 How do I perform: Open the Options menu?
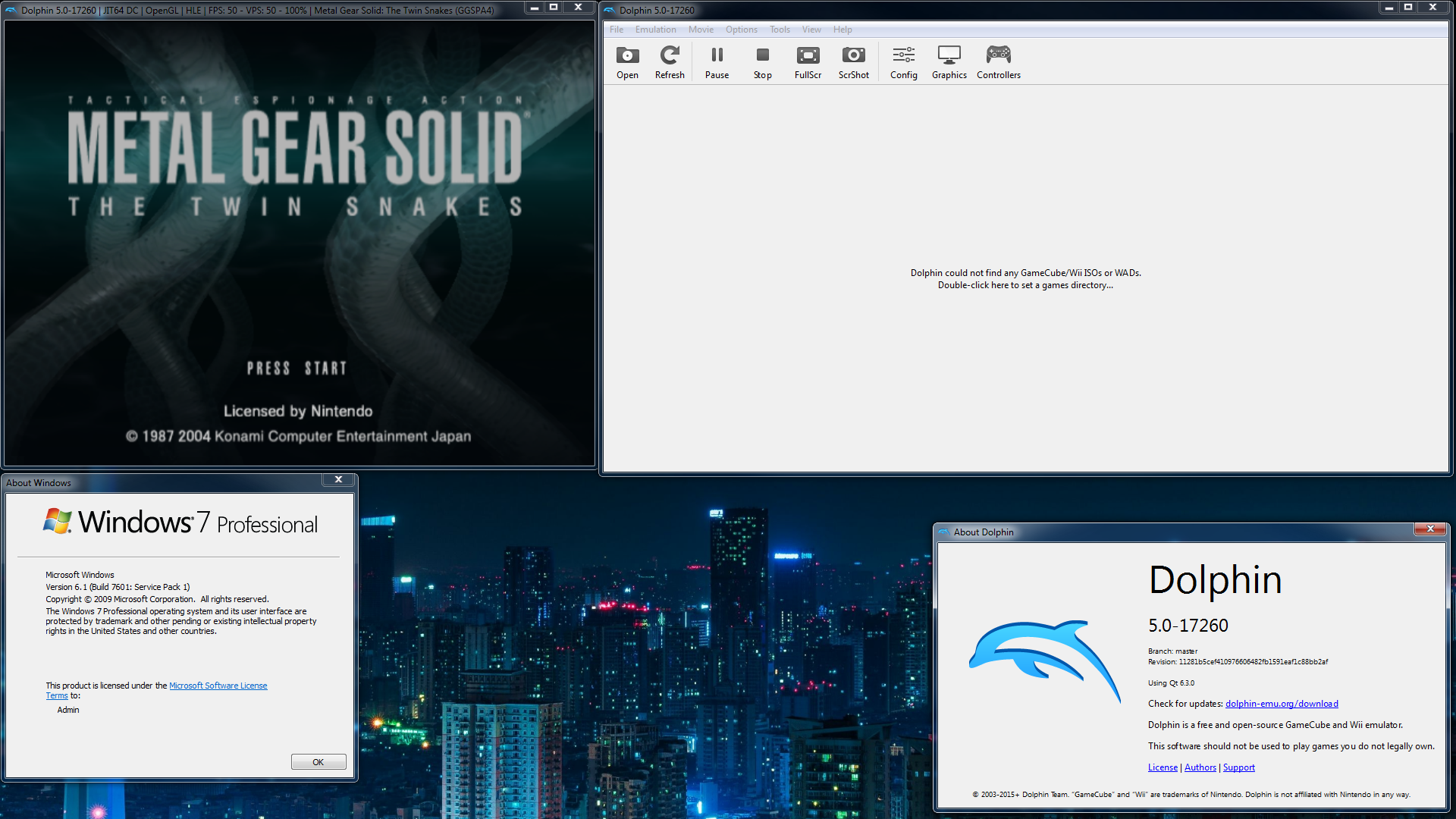click(741, 30)
